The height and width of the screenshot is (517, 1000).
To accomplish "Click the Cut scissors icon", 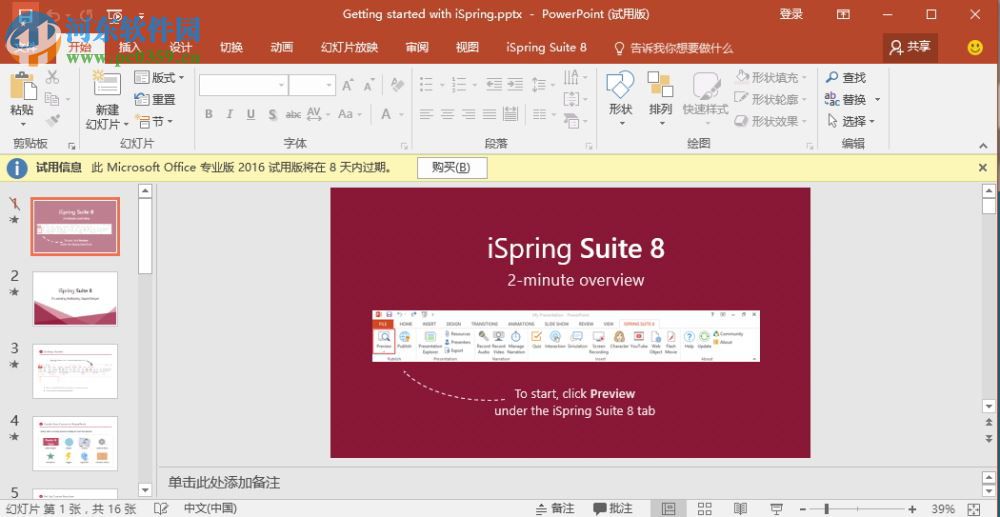I will pyautogui.click(x=52, y=77).
